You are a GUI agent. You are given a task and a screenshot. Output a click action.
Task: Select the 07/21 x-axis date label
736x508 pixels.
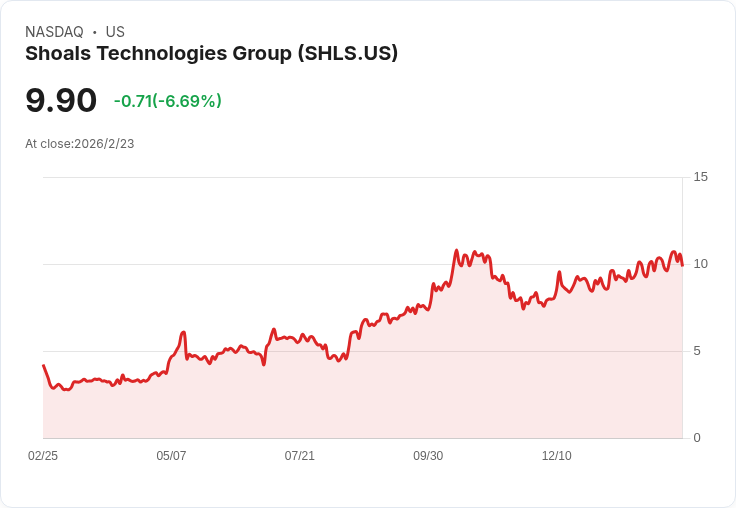[x=299, y=456]
